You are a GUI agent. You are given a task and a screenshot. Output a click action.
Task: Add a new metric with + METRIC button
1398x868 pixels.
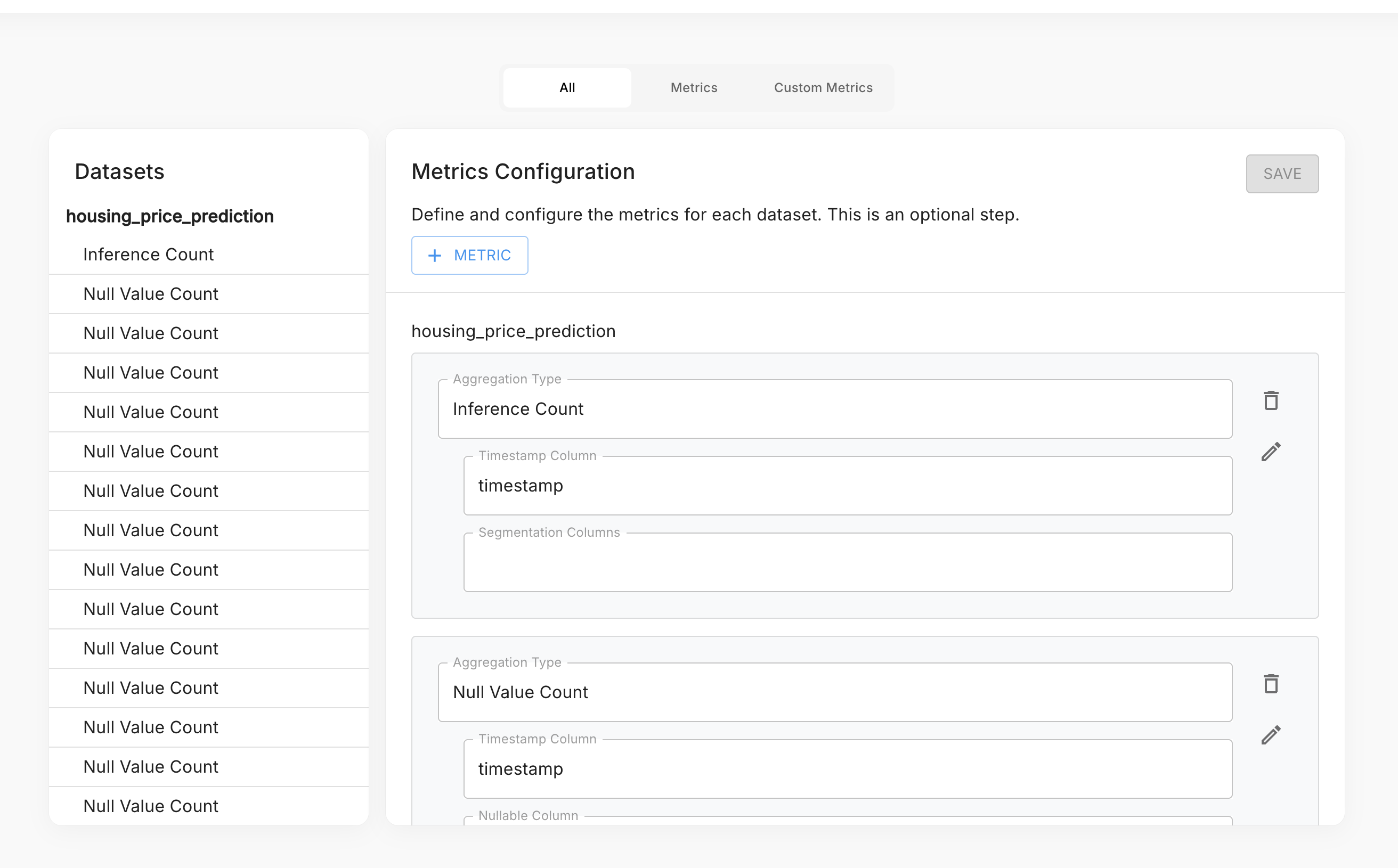(469, 256)
